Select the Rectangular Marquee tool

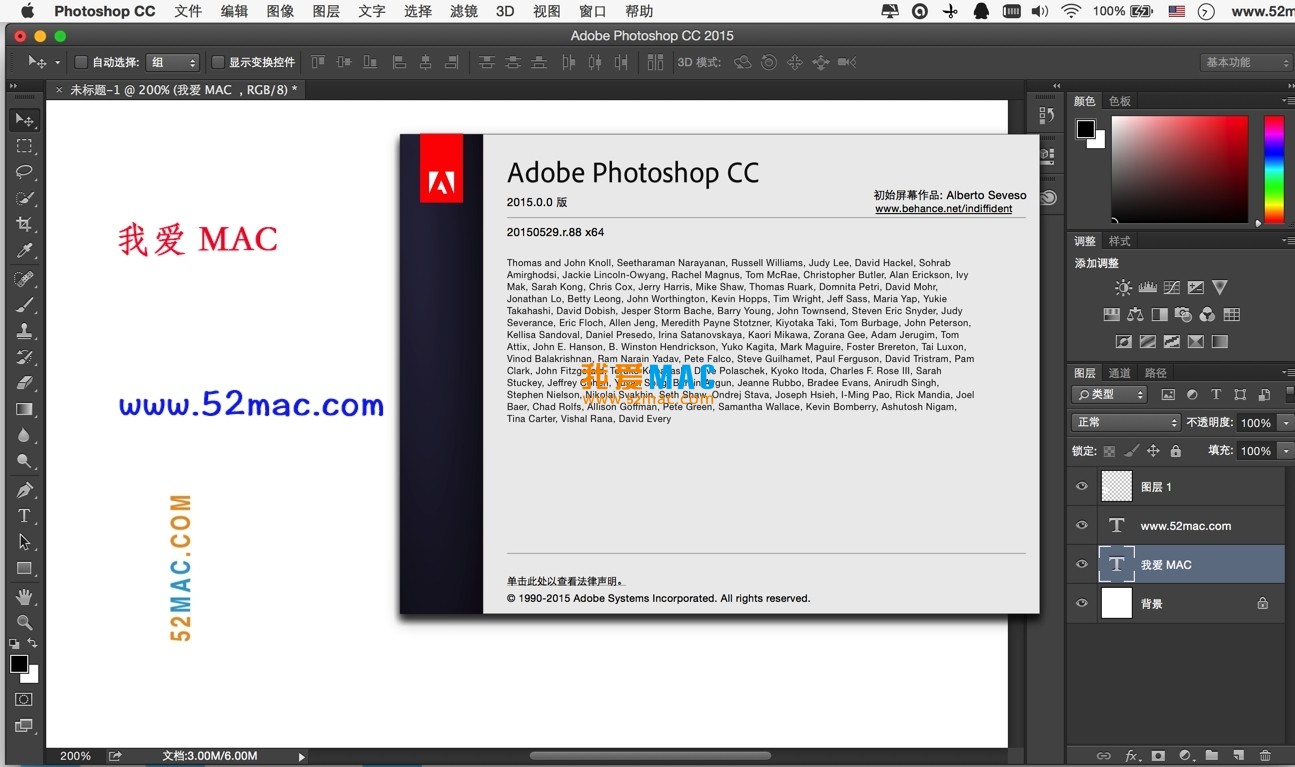(x=24, y=146)
